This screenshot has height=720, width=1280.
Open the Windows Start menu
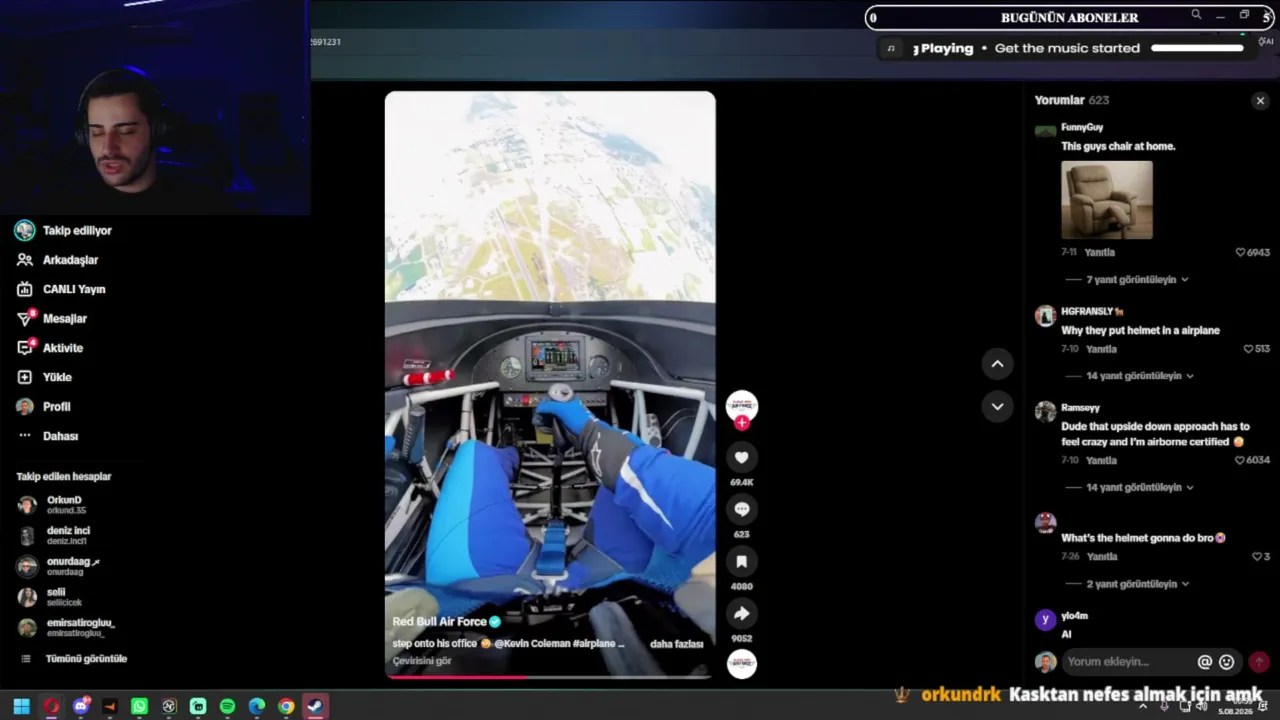click(21, 707)
